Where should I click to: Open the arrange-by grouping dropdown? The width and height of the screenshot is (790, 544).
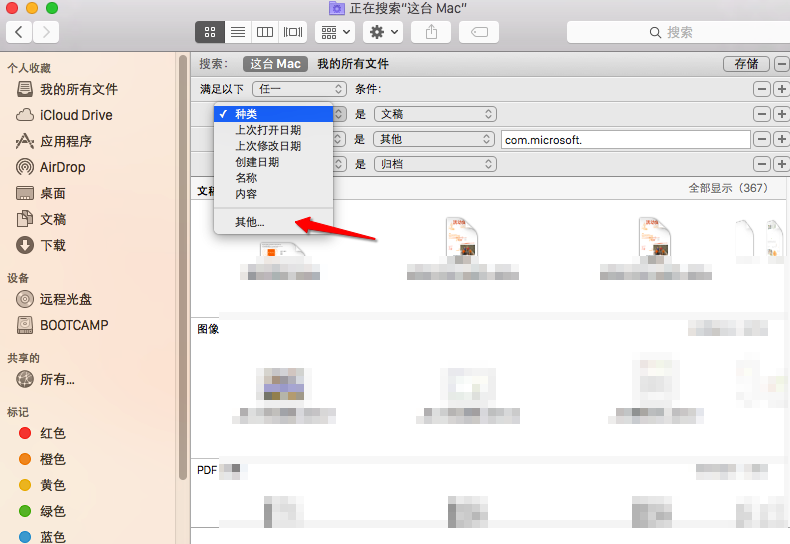click(335, 32)
